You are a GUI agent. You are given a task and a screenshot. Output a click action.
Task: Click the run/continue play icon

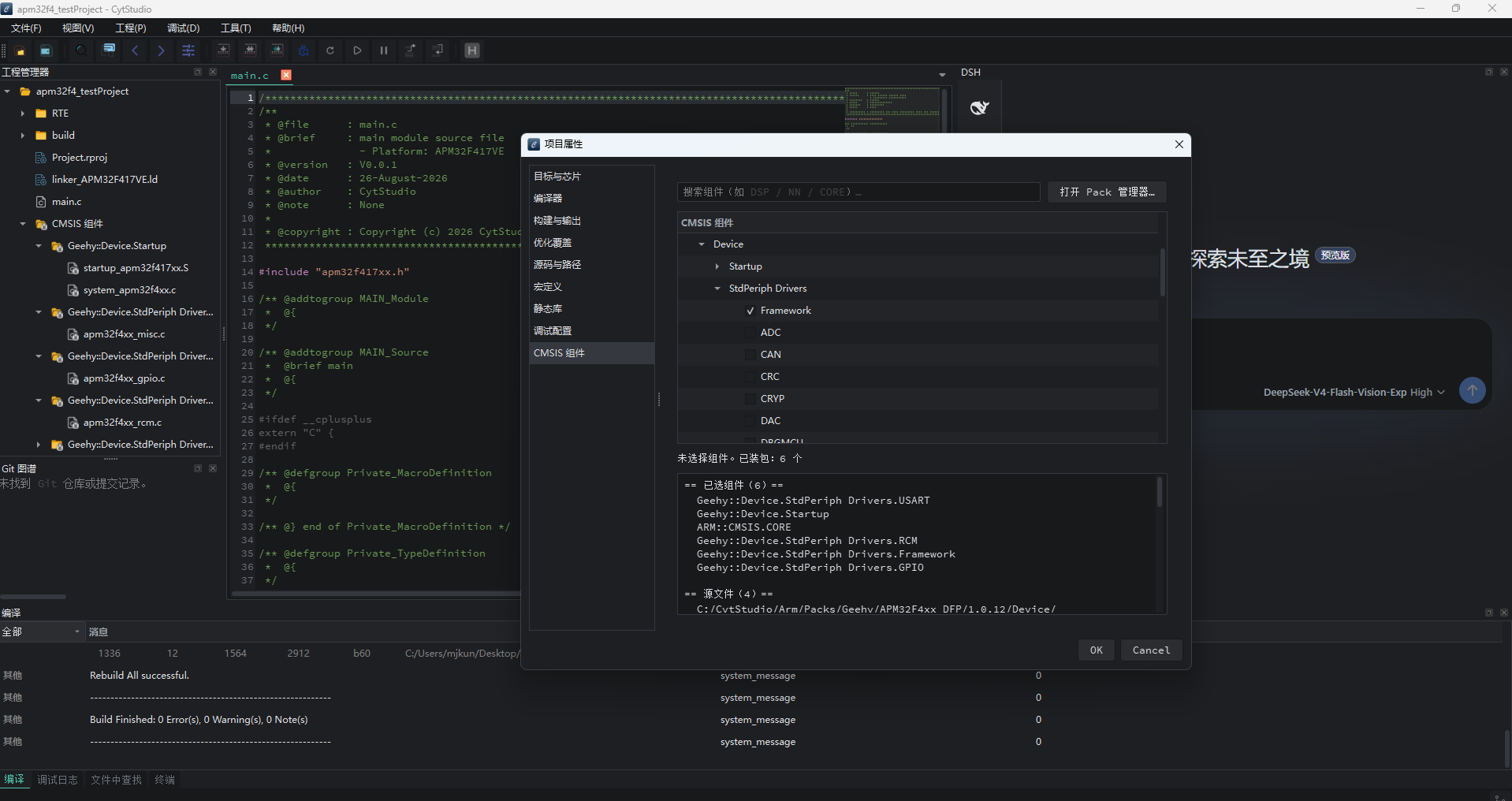357,50
